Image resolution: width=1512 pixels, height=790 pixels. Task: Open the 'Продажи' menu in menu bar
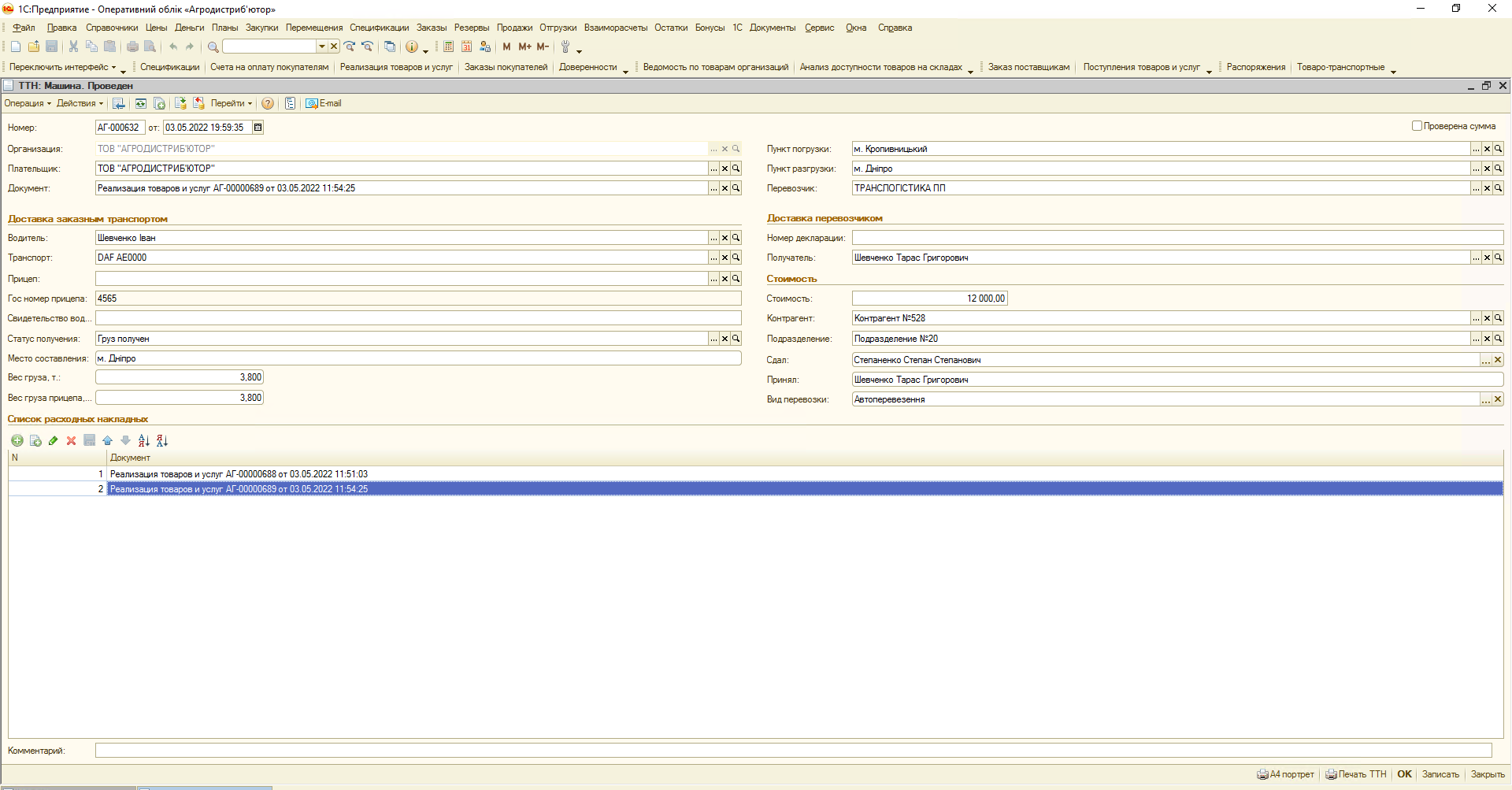click(514, 28)
